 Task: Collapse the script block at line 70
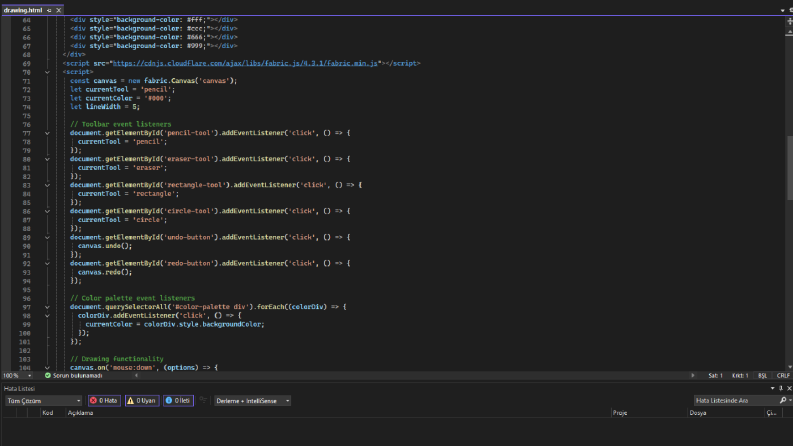pos(47,72)
